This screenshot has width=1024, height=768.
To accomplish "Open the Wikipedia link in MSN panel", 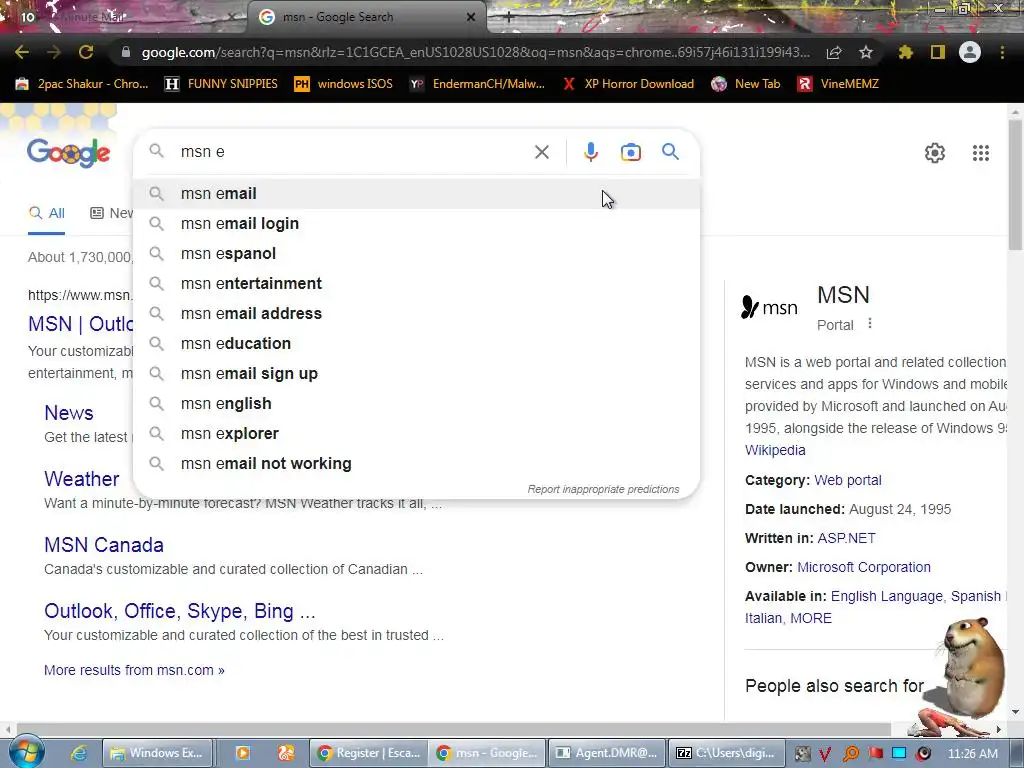I will (x=775, y=451).
